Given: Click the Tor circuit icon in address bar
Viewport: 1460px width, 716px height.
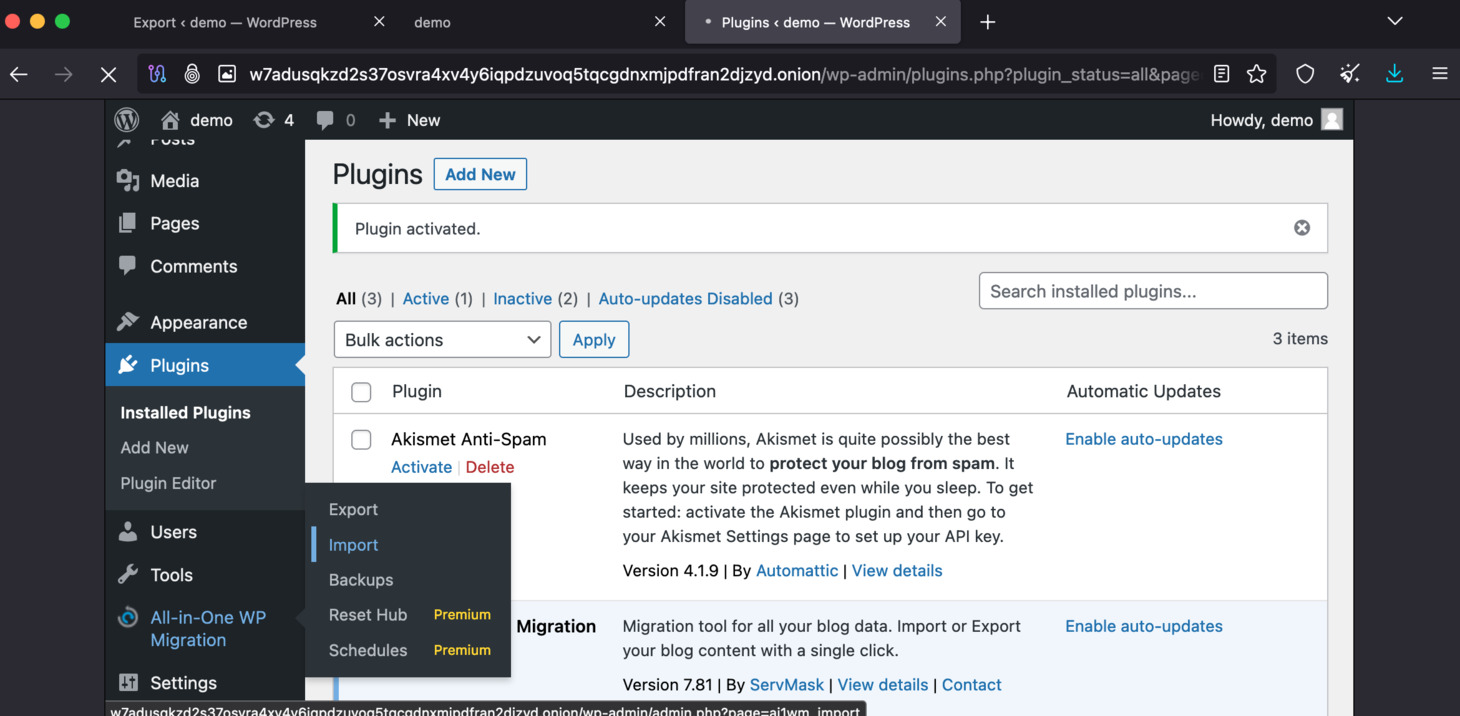Looking at the screenshot, I should (x=157, y=74).
